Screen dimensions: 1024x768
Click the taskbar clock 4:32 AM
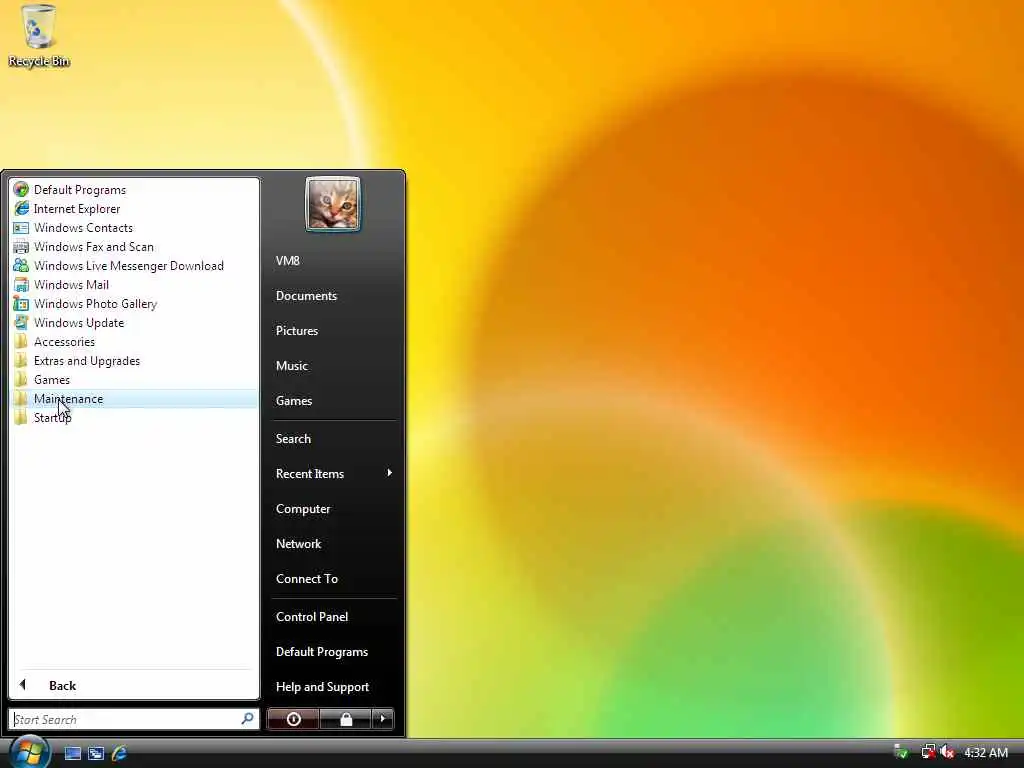pyautogui.click(x=986, y=752)
